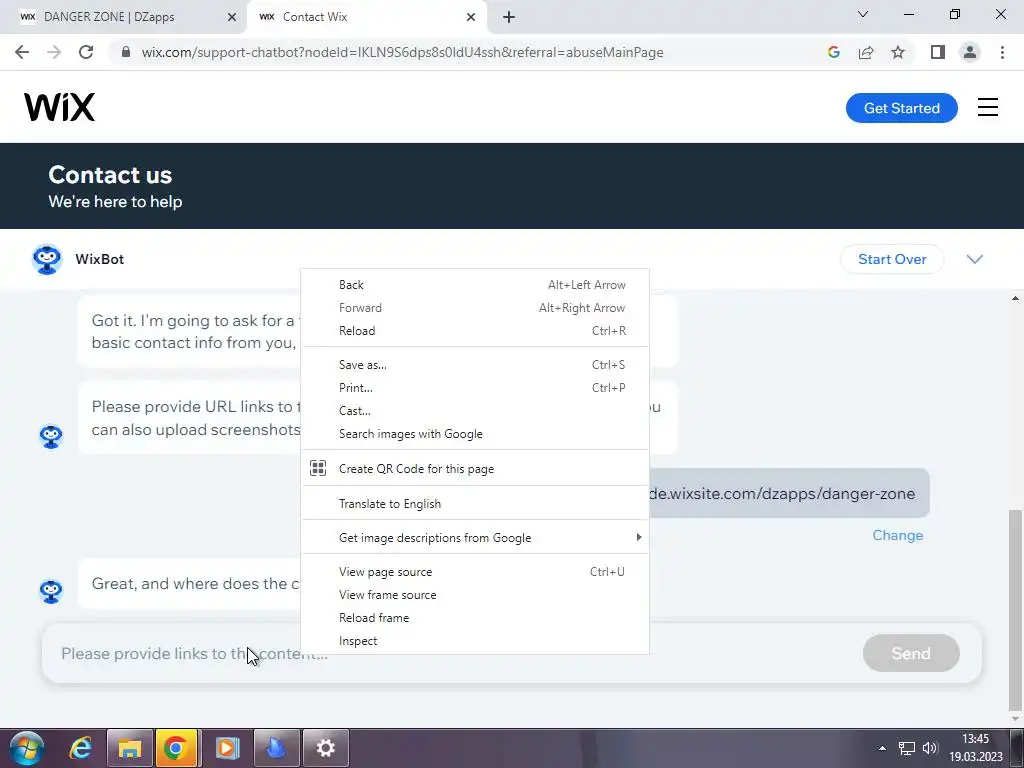Open the Chrome profile avatar
Image resolution: width=1024 pixels, height=768 pixels.
970,52
